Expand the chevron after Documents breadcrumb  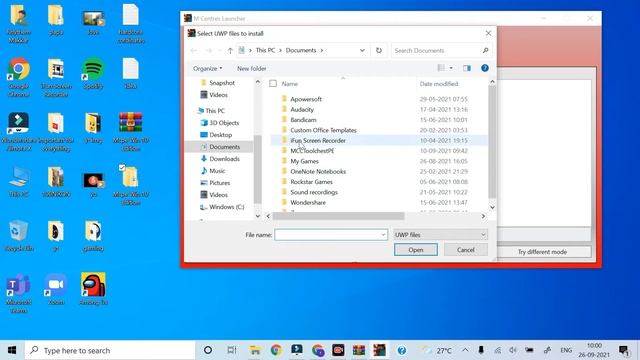322,50
